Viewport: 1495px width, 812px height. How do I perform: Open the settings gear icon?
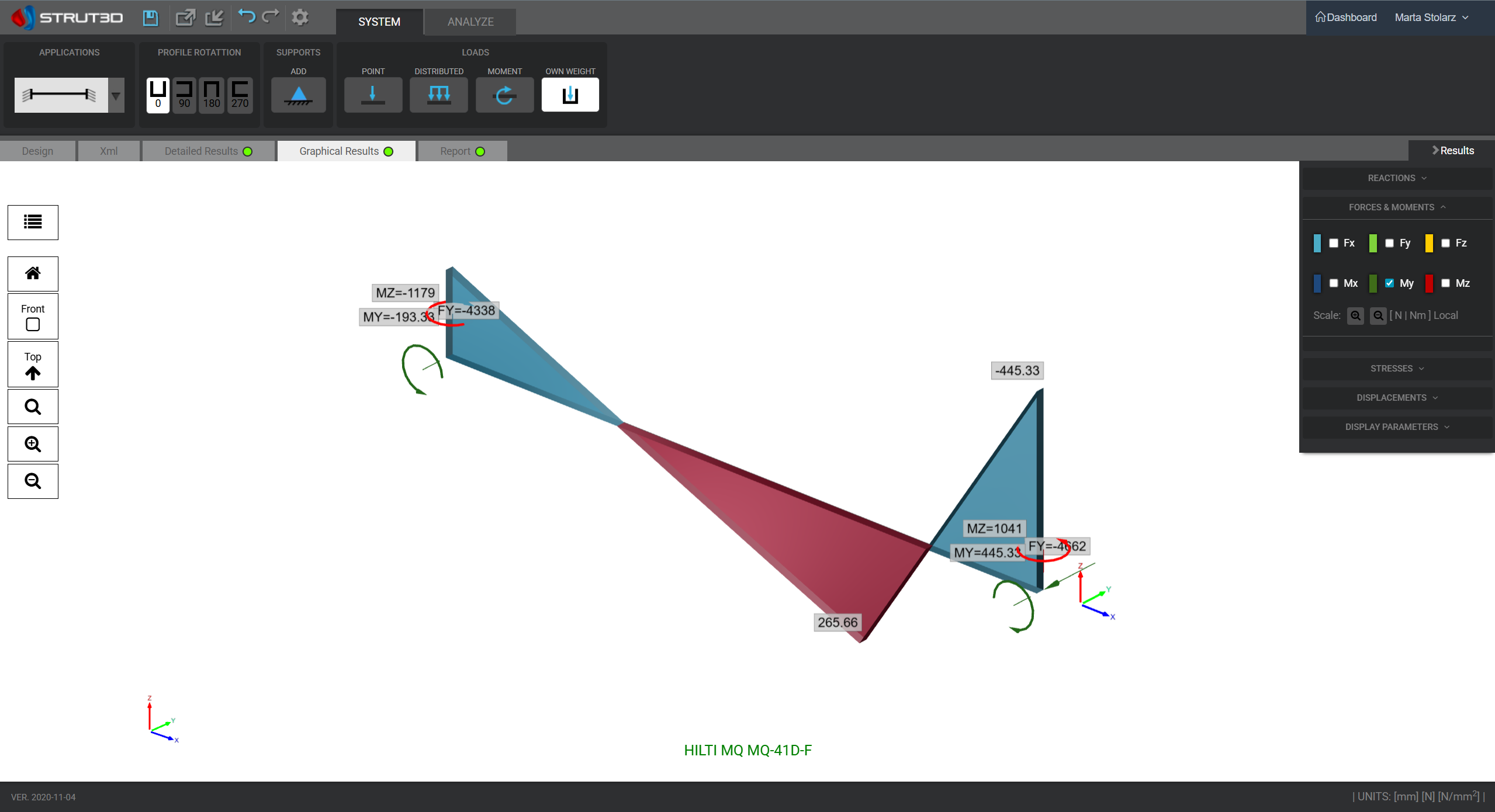(x=300, y=18)
